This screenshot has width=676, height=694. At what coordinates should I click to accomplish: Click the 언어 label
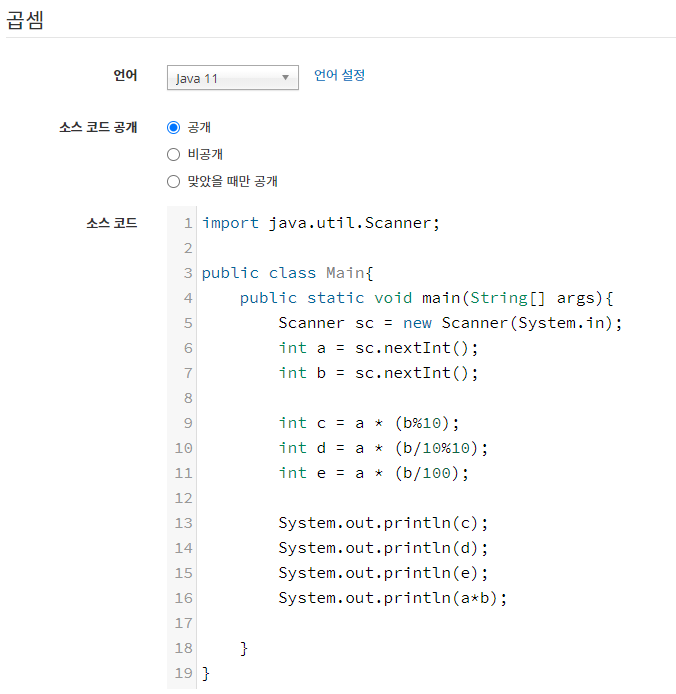coord(125,75)
